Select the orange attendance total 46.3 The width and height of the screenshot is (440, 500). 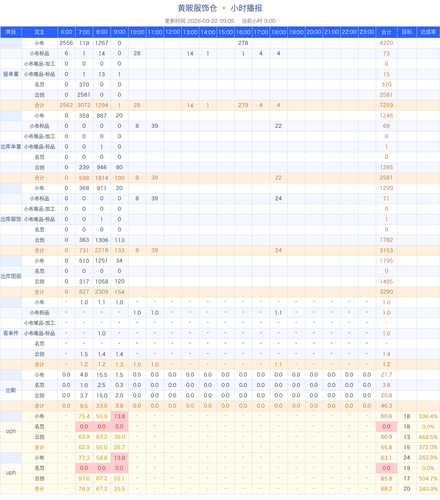tap(386, 406)
